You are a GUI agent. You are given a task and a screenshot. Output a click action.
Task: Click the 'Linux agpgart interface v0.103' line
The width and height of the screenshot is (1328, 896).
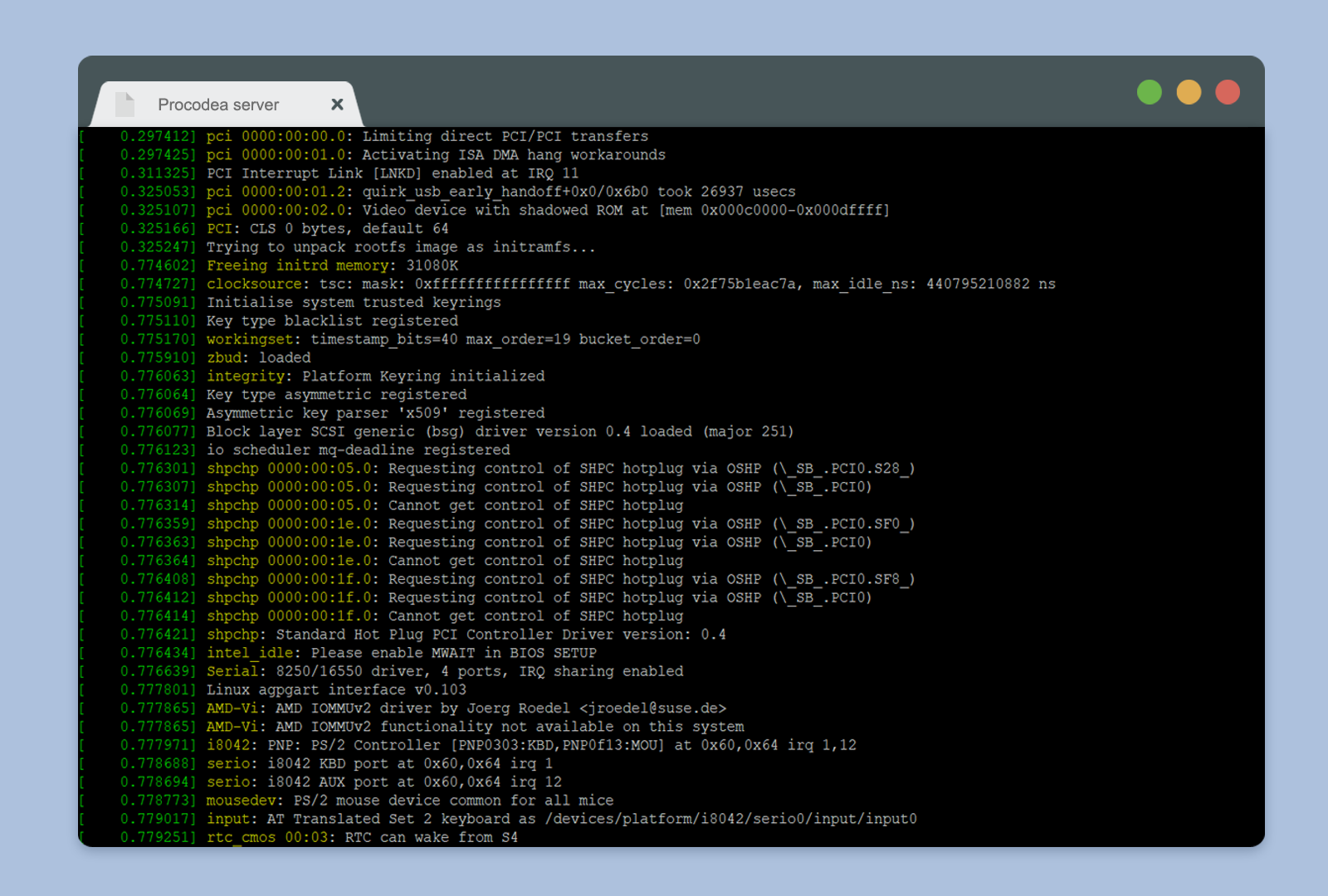click(336, 689)
